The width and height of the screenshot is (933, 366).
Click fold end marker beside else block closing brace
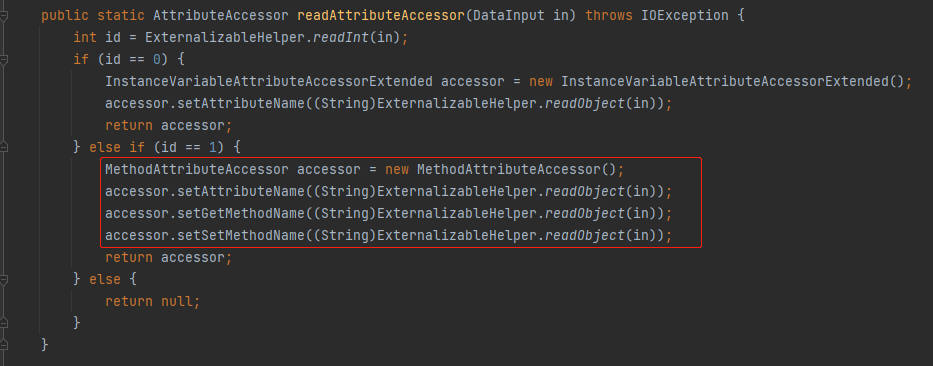(4, 323)
